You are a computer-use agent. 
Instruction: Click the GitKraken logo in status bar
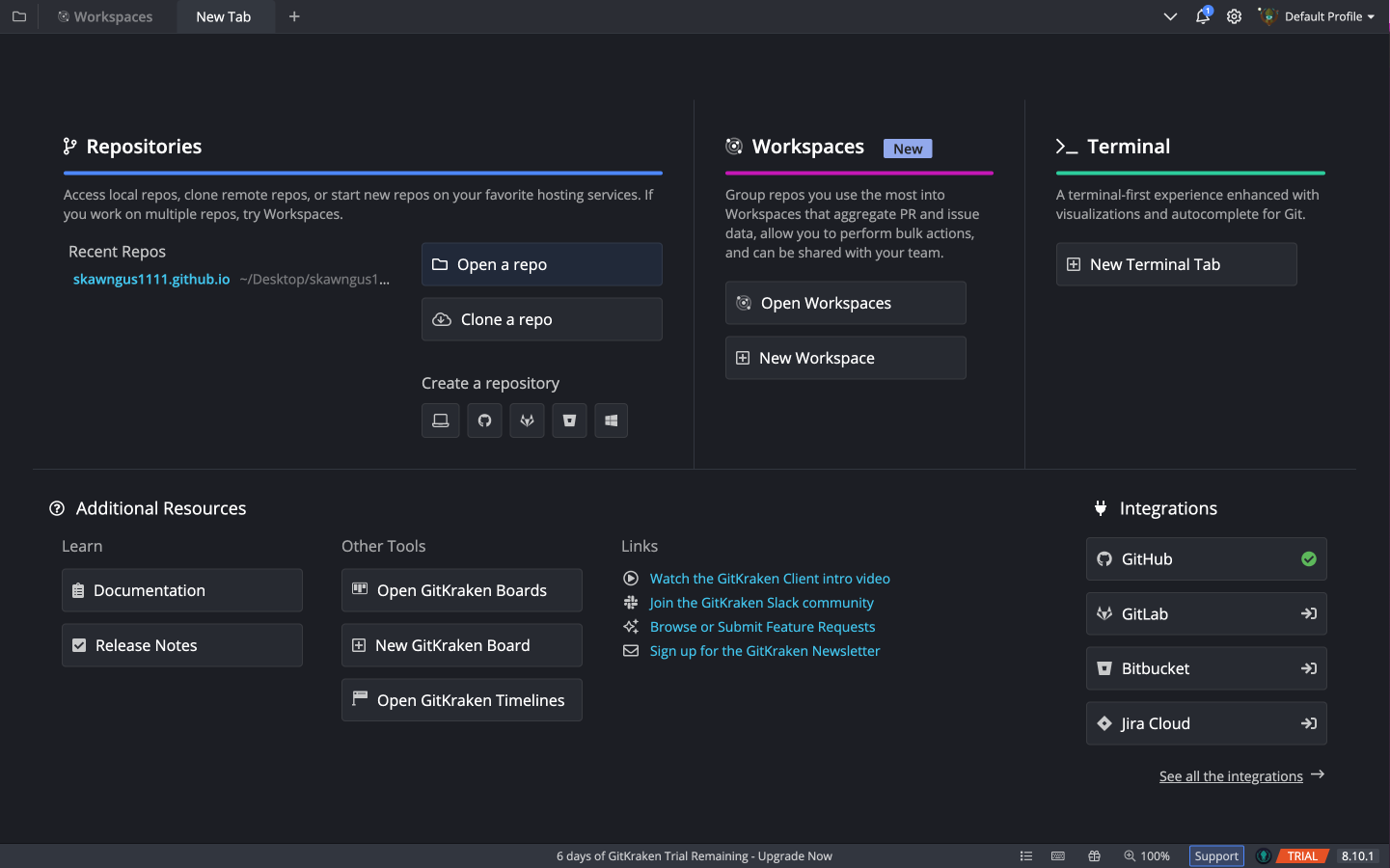pos(1263,856)
